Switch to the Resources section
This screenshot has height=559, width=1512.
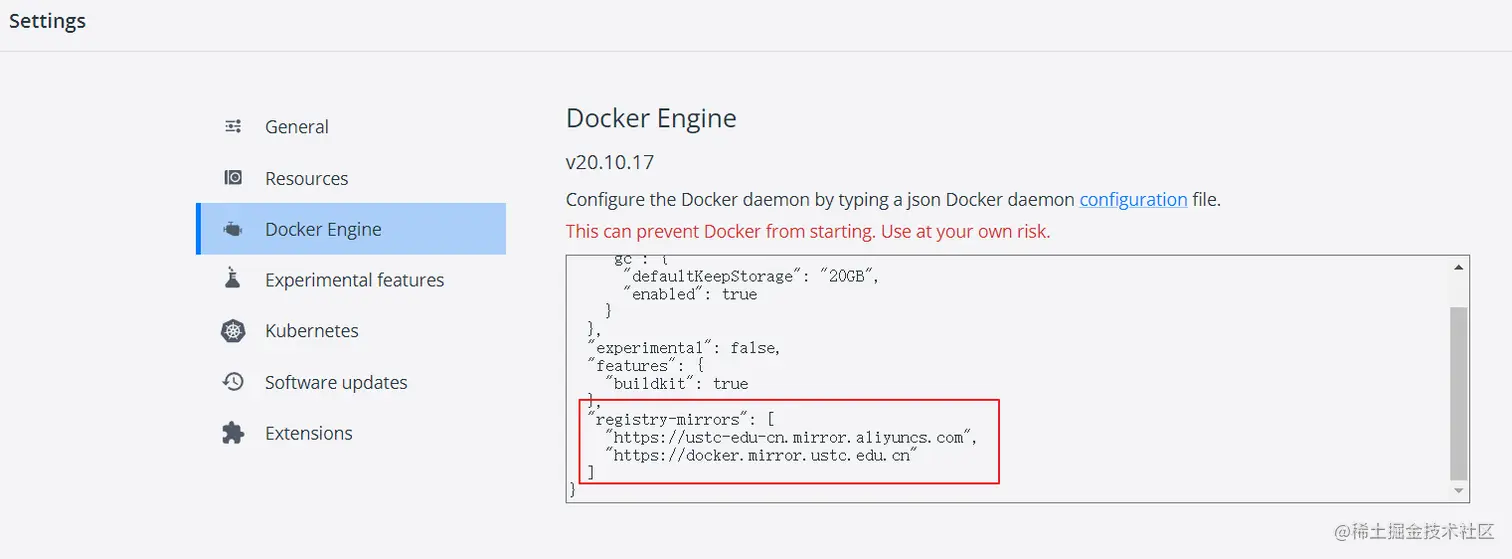(306, 179)
